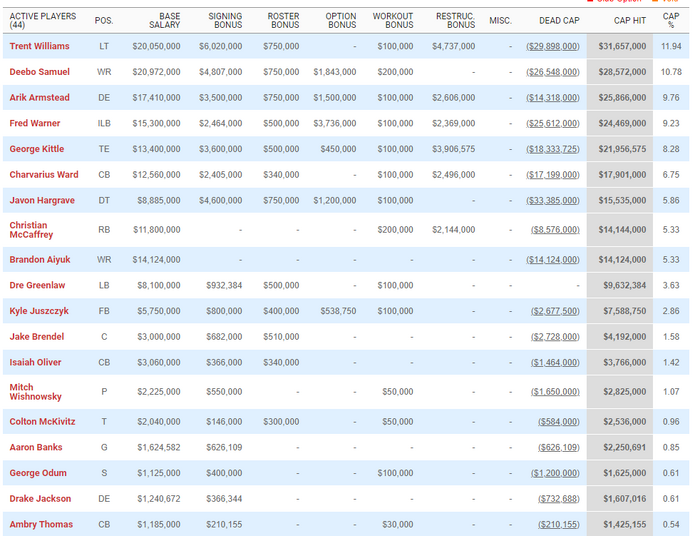
Task: Open Mitch Wishnowsky player link
Action: click(35, 392)
